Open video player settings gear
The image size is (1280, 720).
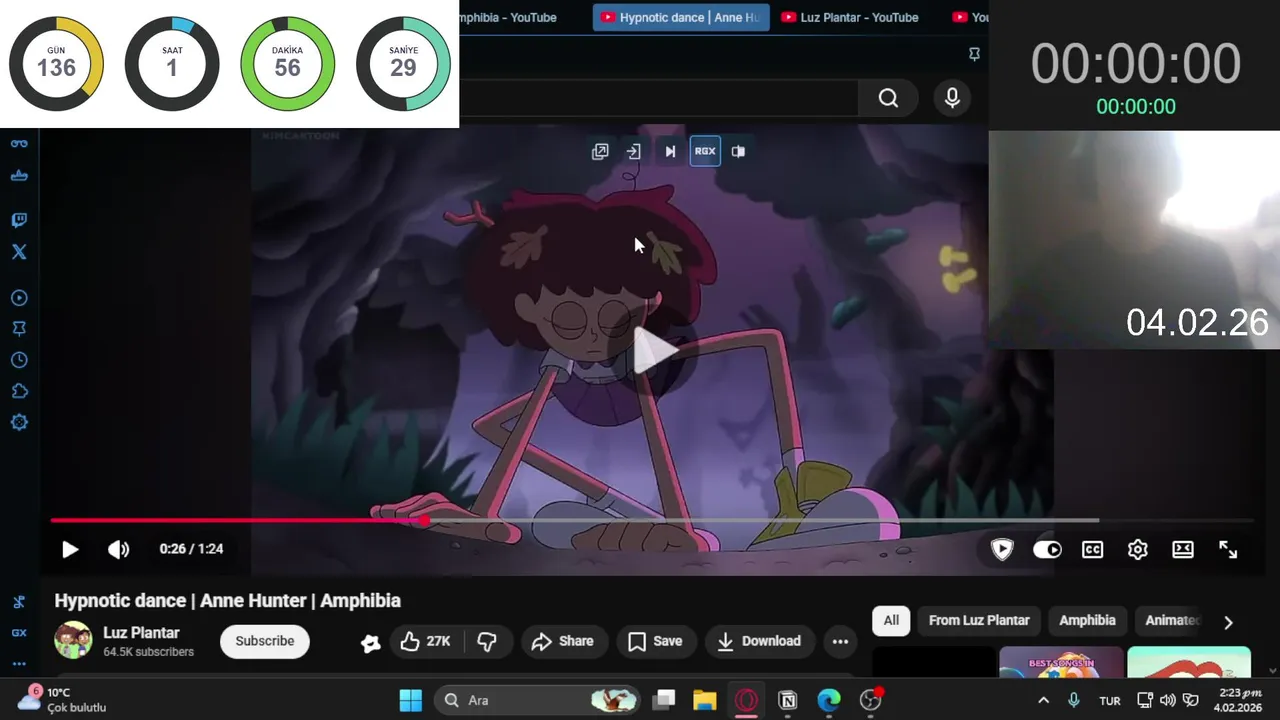coord(1138,549)
